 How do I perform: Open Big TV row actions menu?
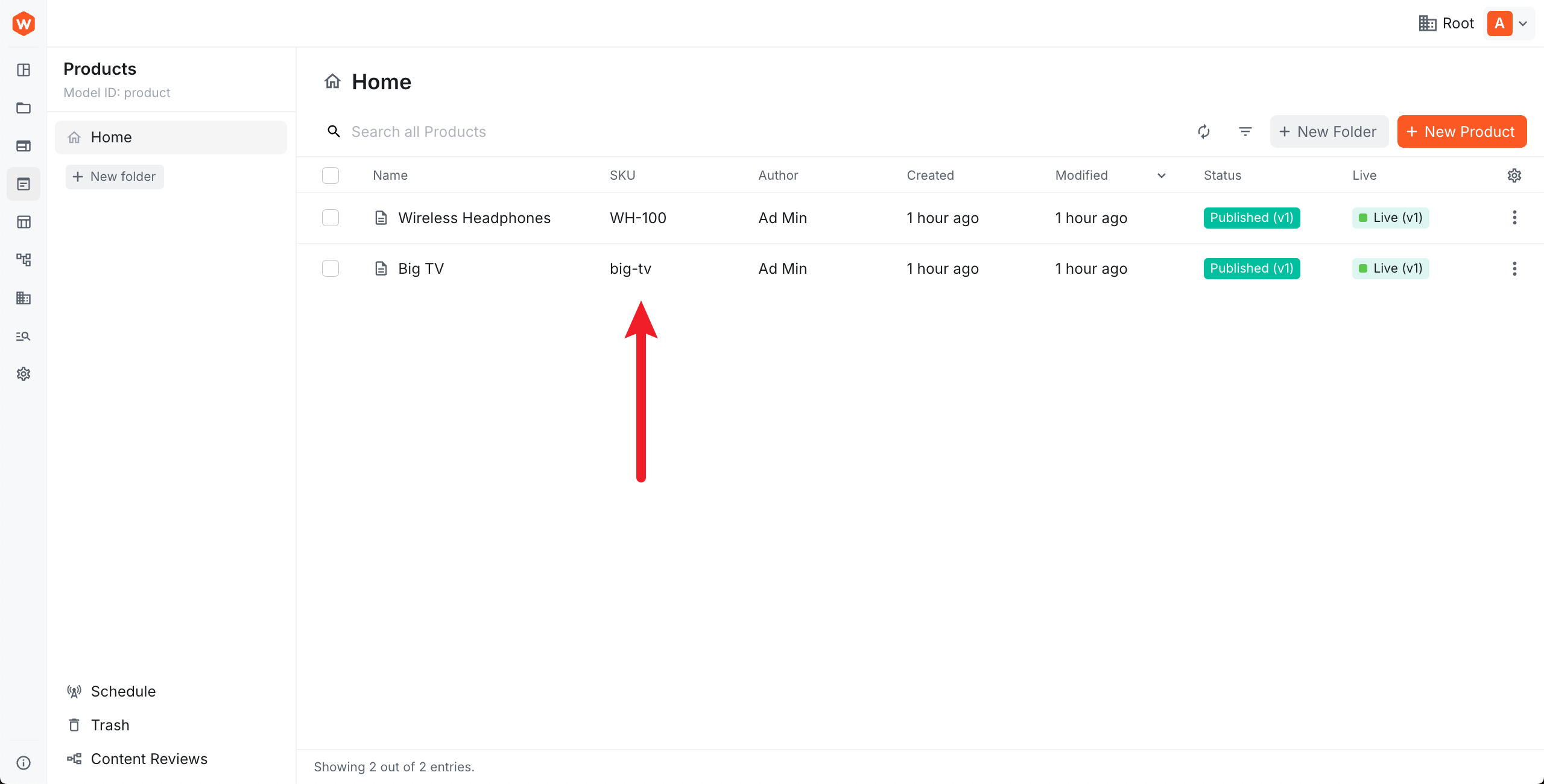(1514, 268)
